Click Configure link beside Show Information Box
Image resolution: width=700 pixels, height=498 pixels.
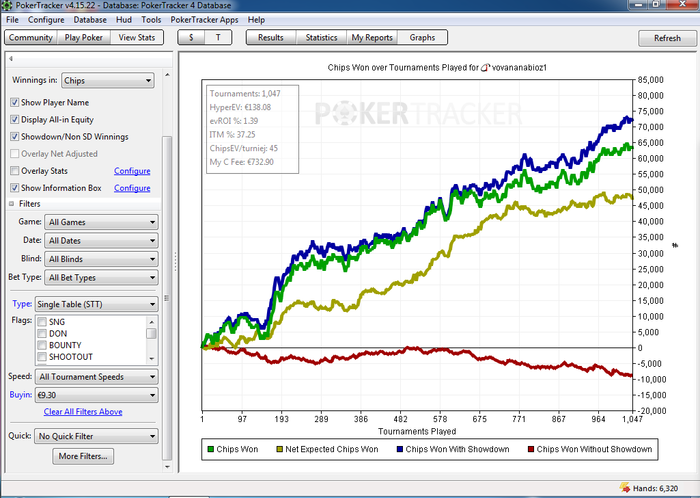click(x=132, y=188)
